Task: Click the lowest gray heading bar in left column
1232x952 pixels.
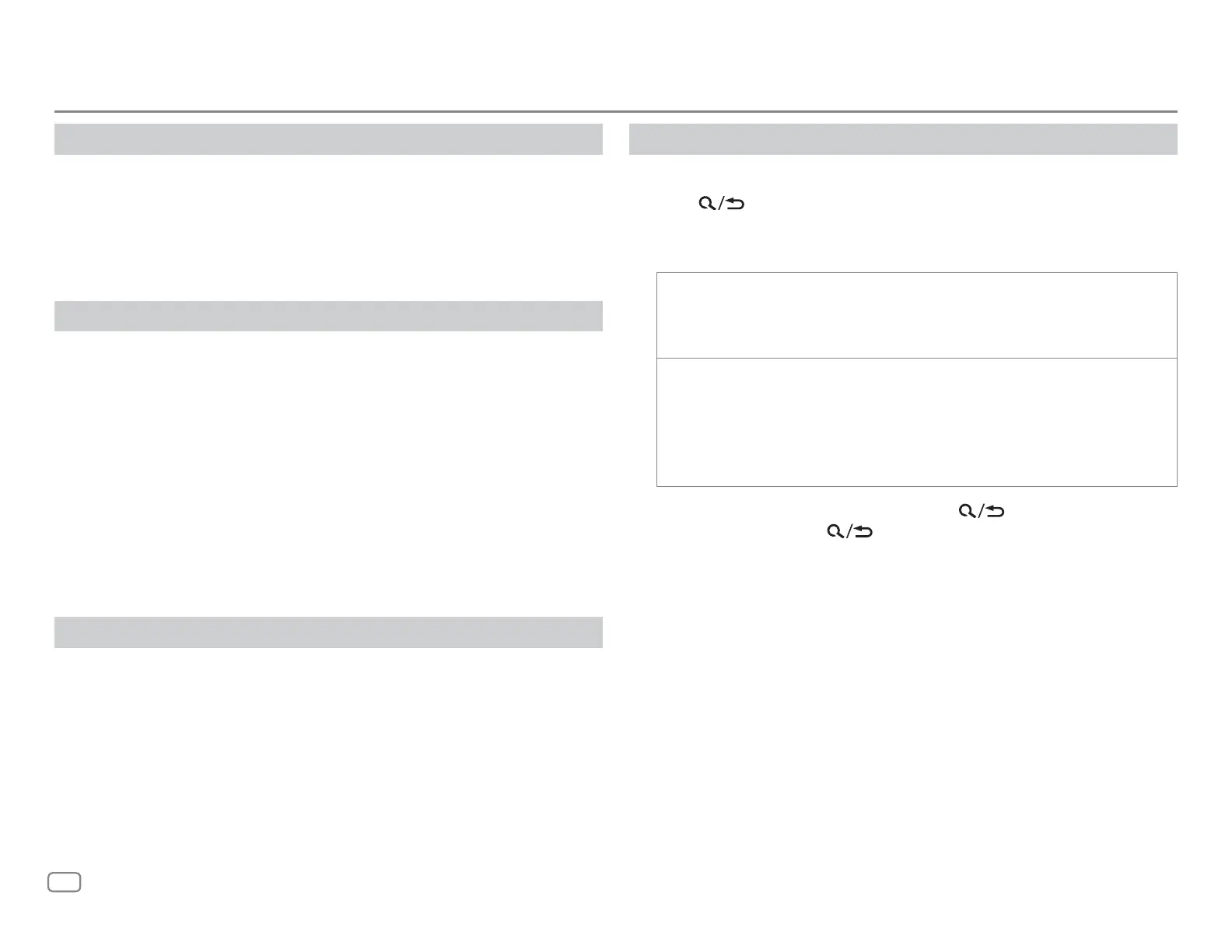Action: (x=328, y=632)
